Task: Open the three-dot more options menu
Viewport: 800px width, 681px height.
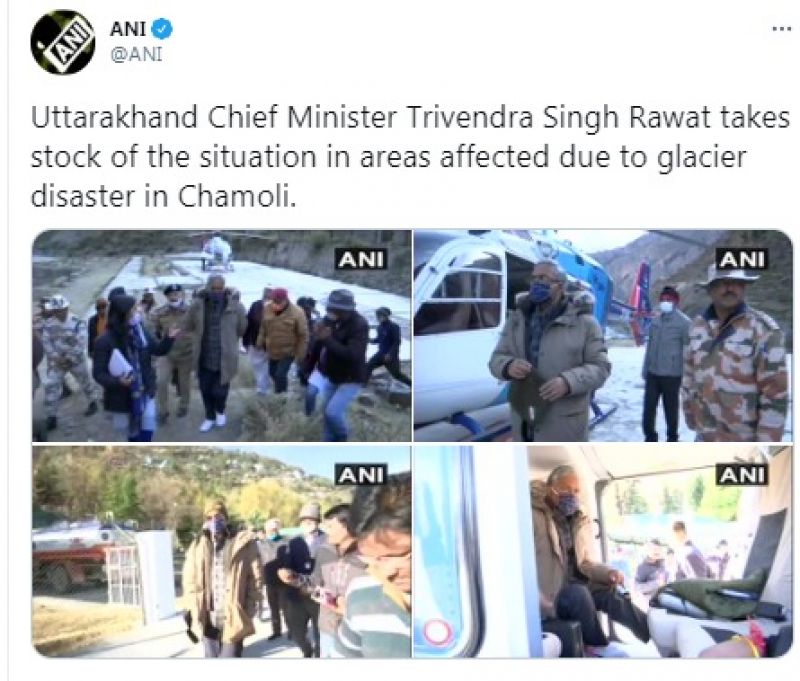Action: click(782, 30)
